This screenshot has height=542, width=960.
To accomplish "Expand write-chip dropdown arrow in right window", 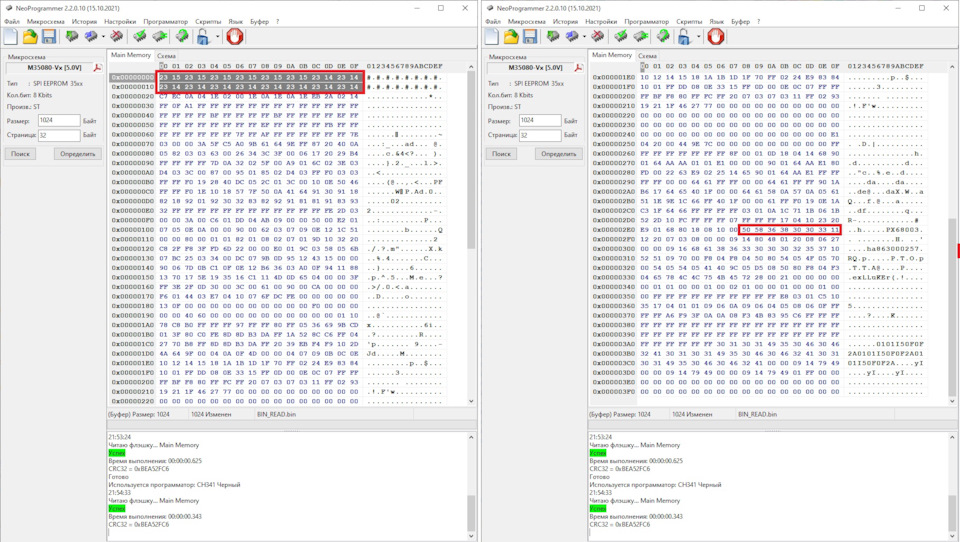I will pos(584,37).
